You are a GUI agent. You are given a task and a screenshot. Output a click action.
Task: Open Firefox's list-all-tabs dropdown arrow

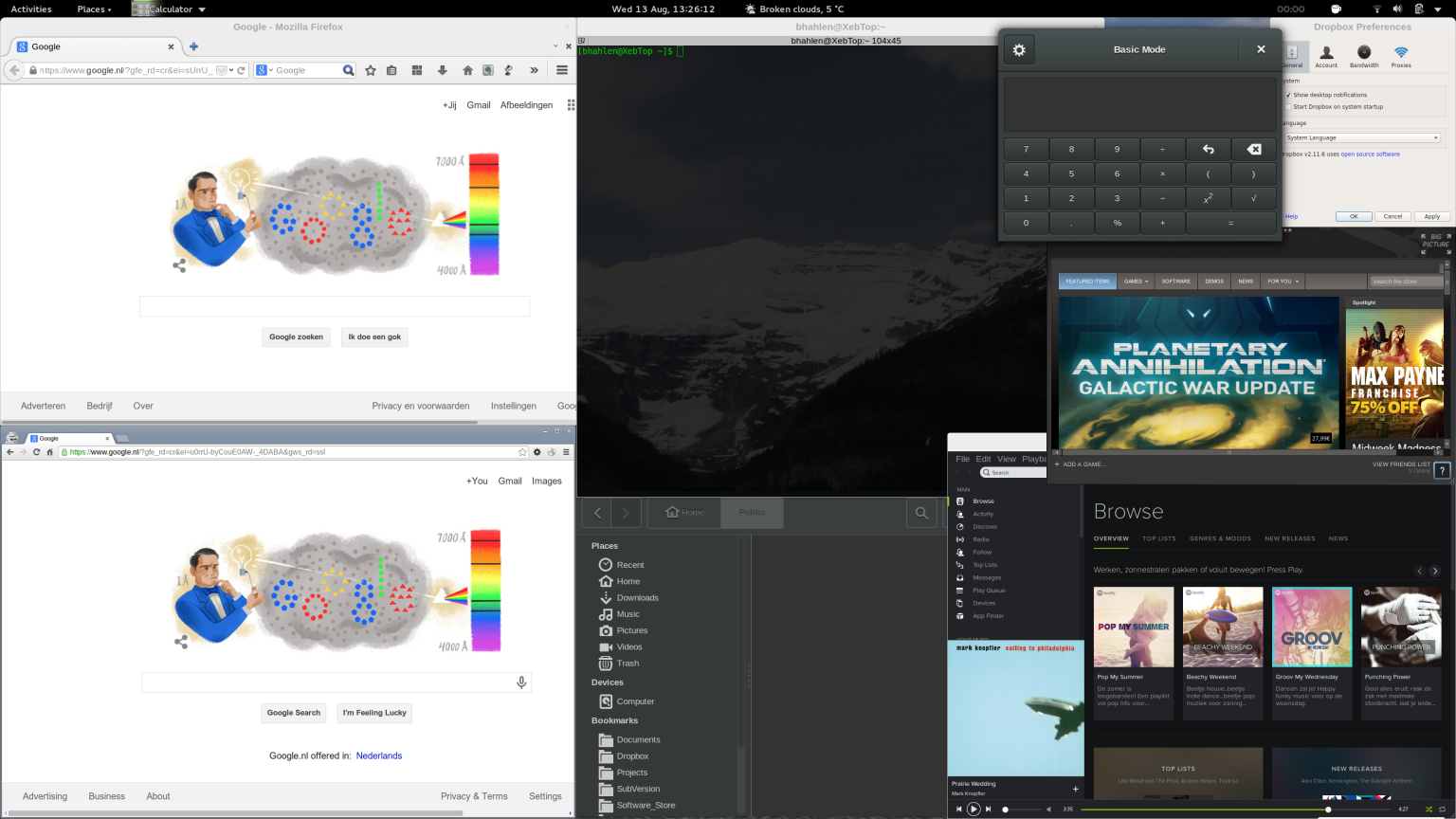(555, 46)
